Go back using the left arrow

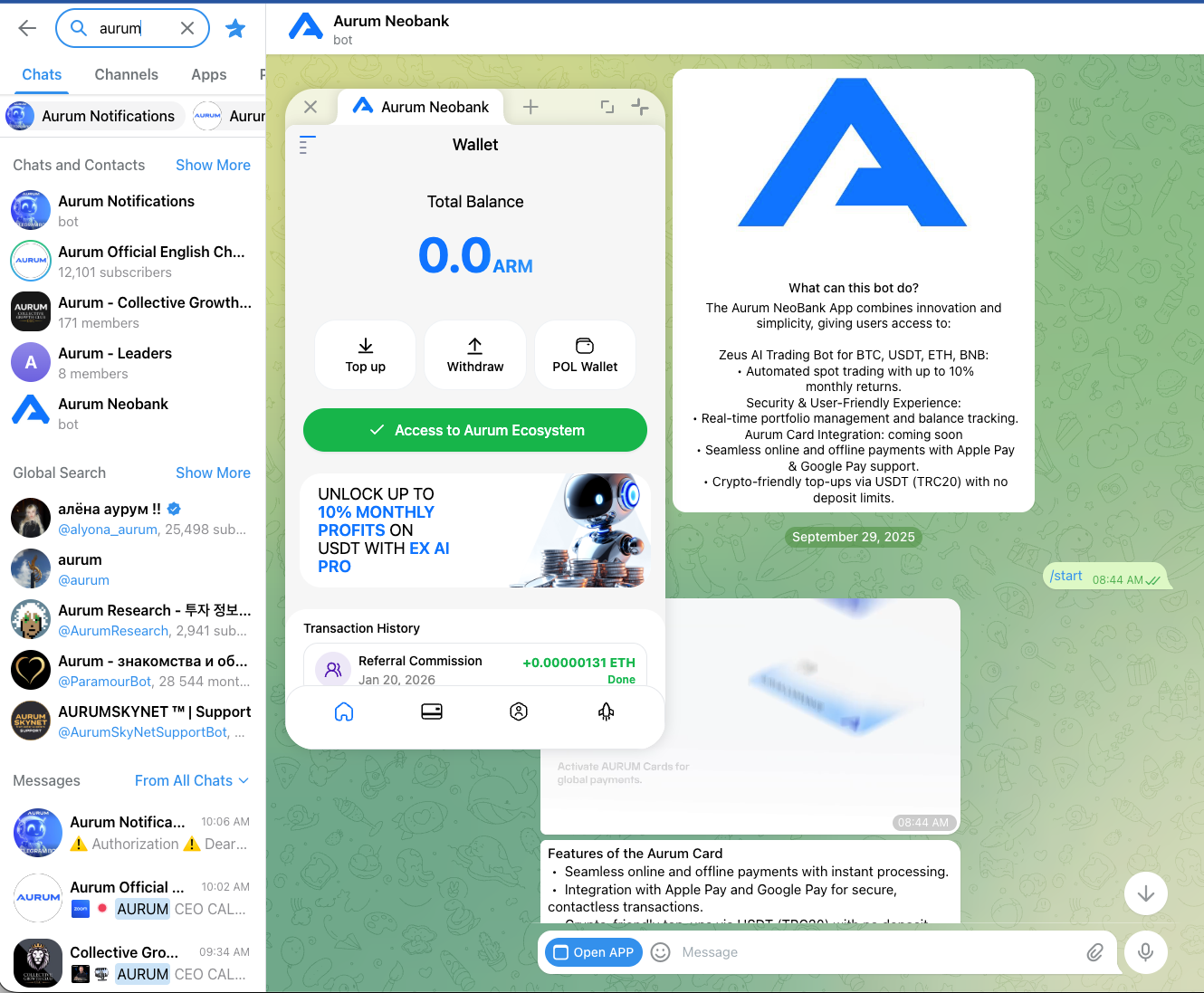(27, 28)
